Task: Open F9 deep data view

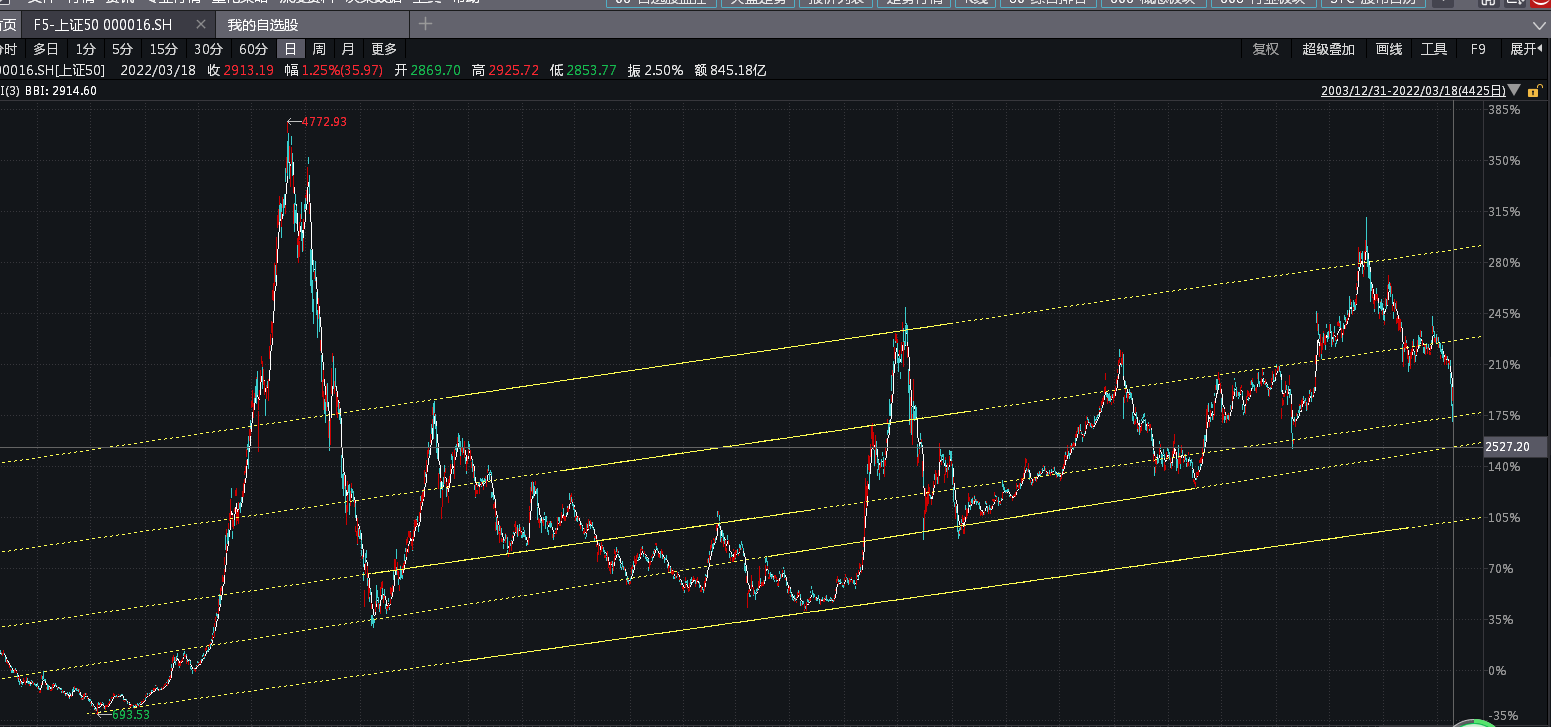Action: (x=1478, y=49)
